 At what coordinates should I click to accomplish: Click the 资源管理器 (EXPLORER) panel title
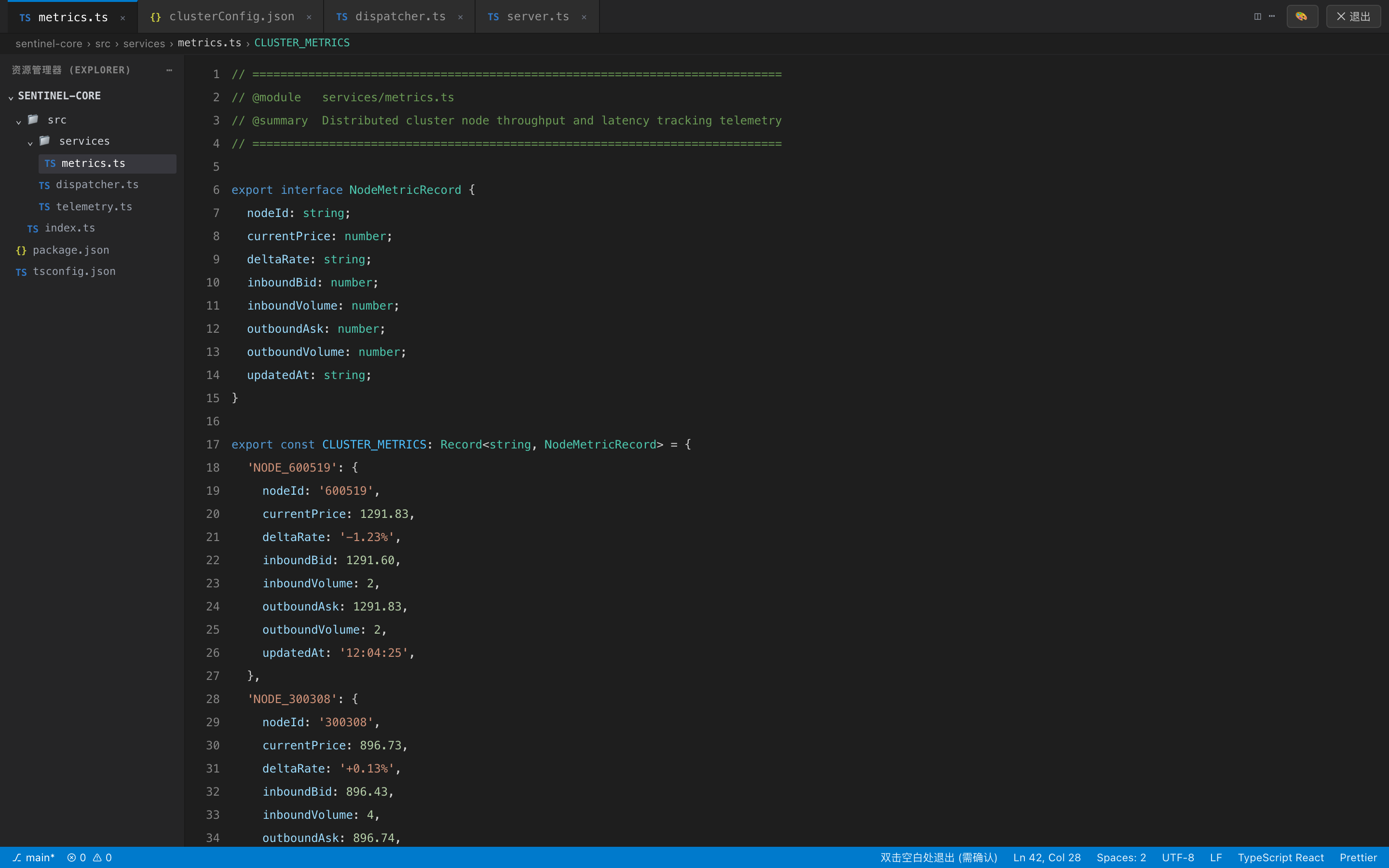pyautogui.click(x=71, y=70)
